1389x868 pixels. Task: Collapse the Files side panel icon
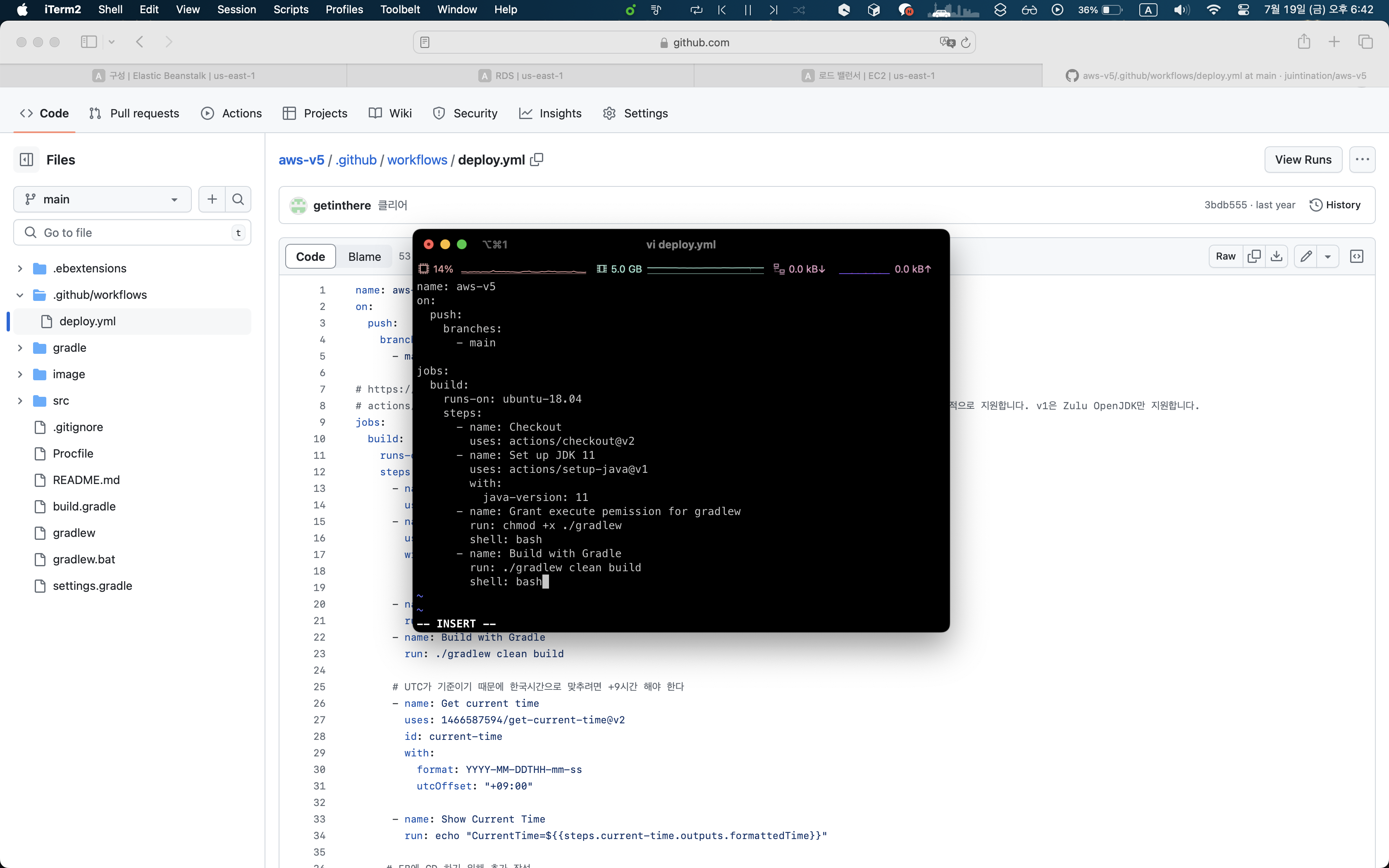pos(26,160)
